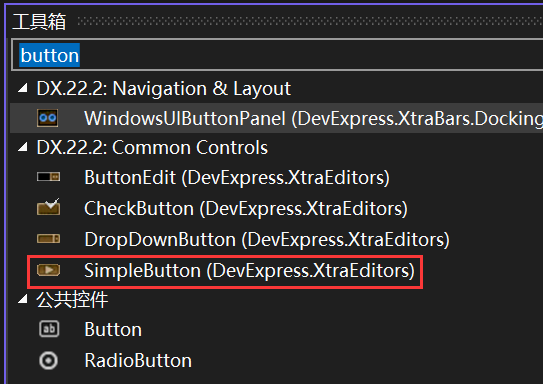Click the ButtonEdit control icon

click(48, 177)
